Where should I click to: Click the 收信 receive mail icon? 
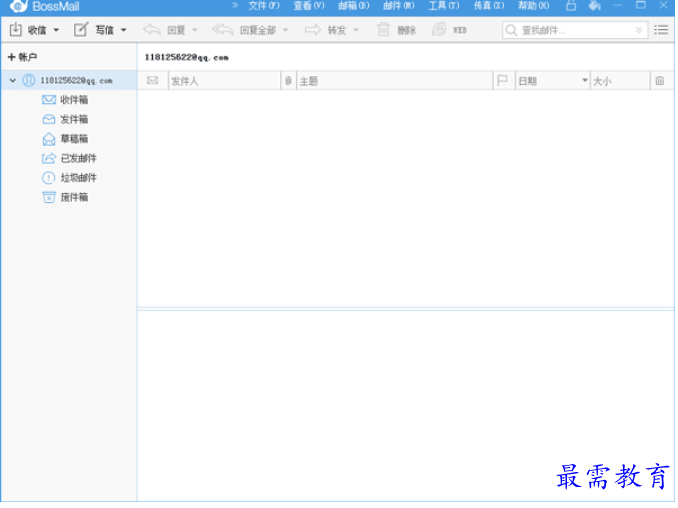click(16, 30)
